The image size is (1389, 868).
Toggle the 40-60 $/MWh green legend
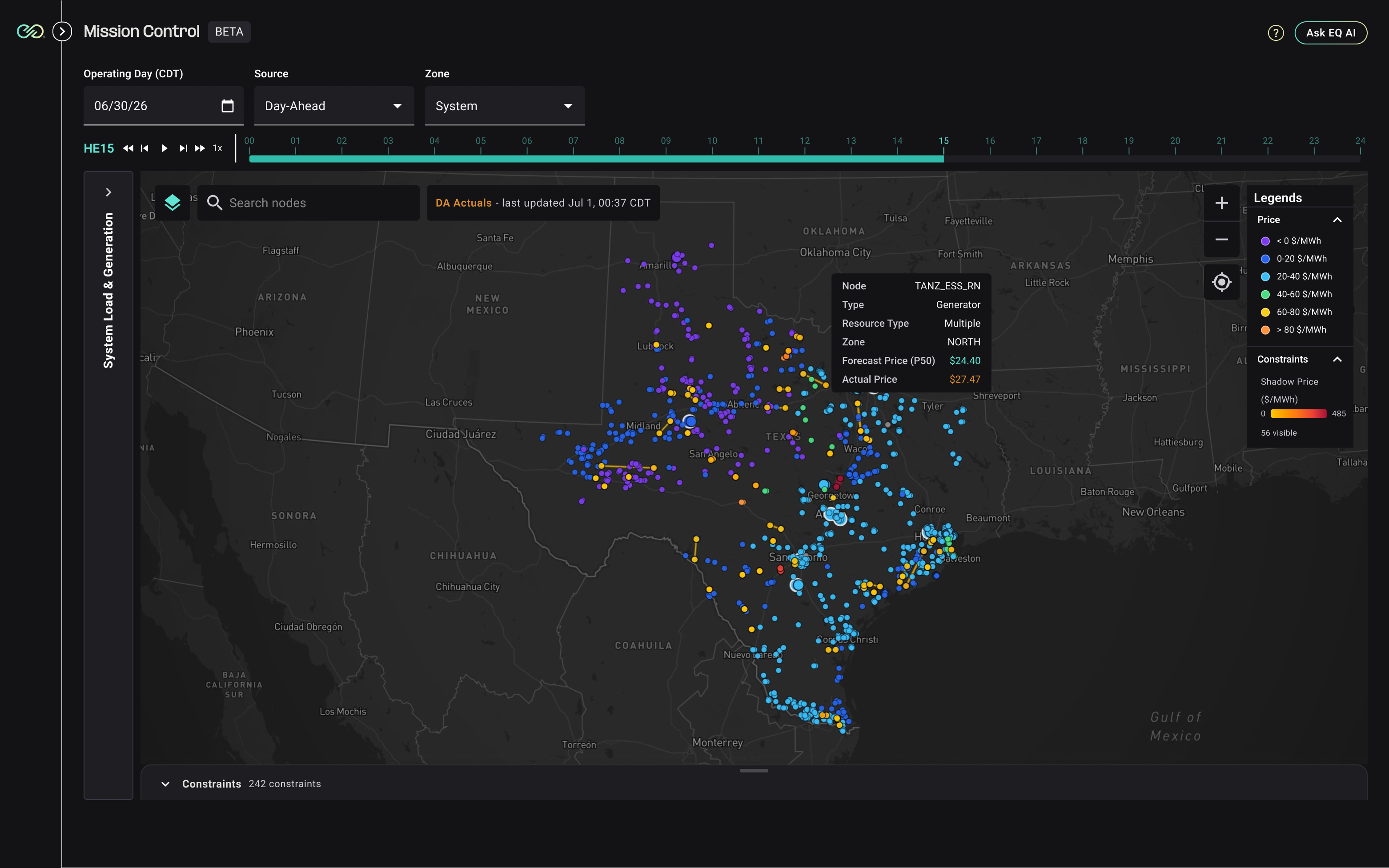1296,294
